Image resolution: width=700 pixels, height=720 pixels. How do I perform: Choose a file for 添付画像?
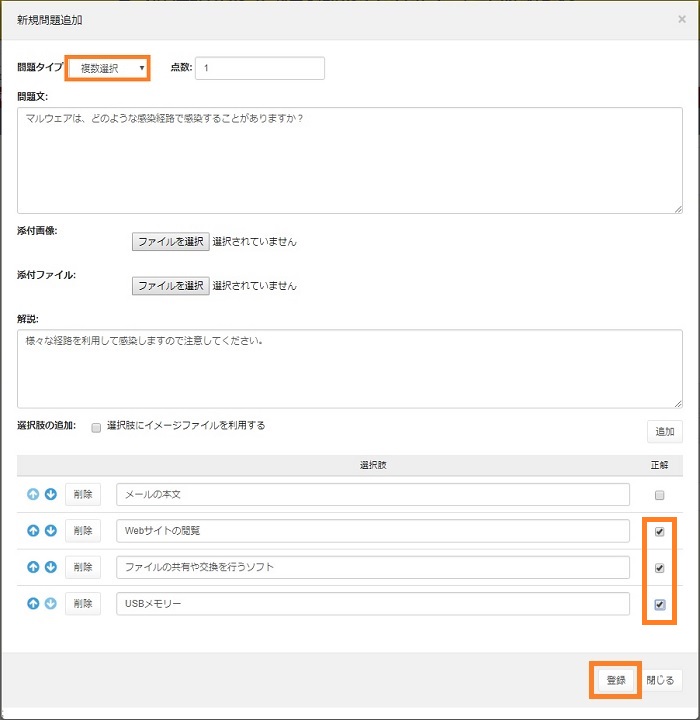(170, 241)
